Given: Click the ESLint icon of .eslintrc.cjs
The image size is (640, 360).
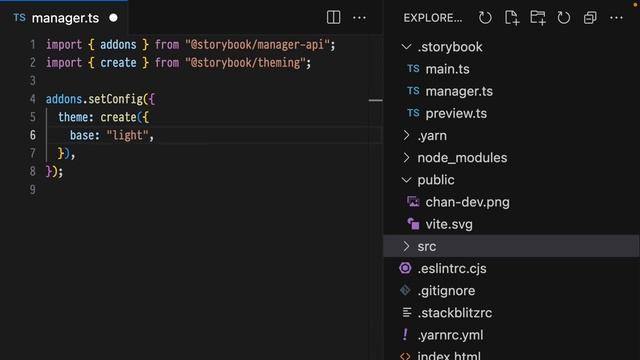Looking at the screenshot, I should (405, 268).
